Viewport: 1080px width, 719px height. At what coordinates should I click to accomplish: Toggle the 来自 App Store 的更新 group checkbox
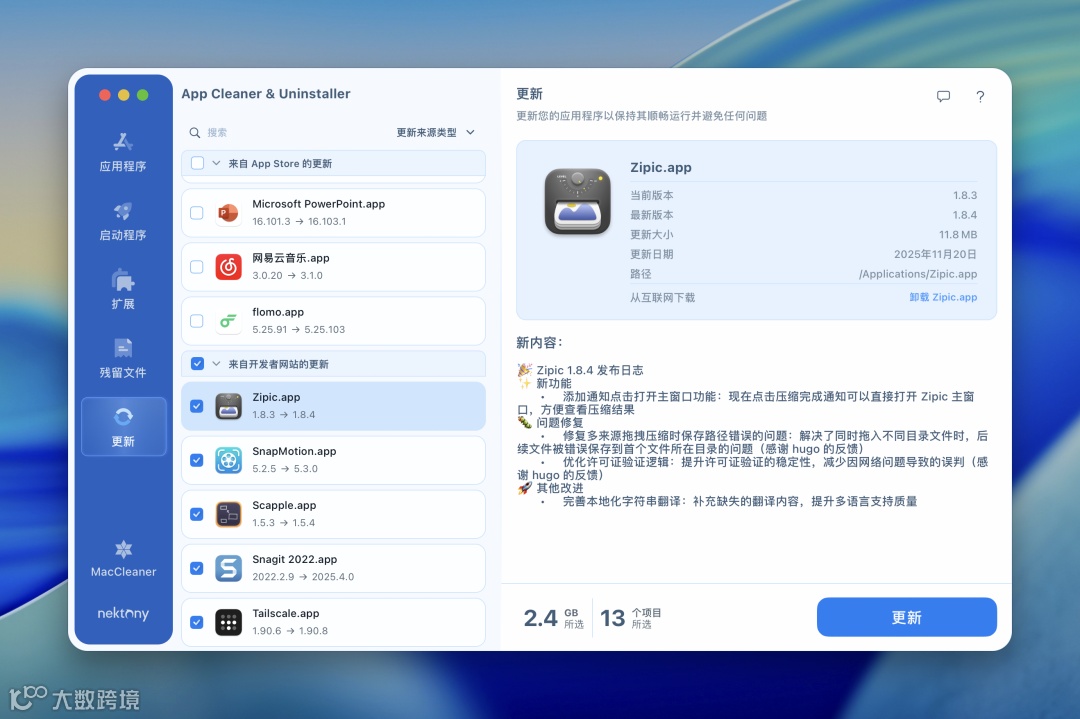[197, 163]
